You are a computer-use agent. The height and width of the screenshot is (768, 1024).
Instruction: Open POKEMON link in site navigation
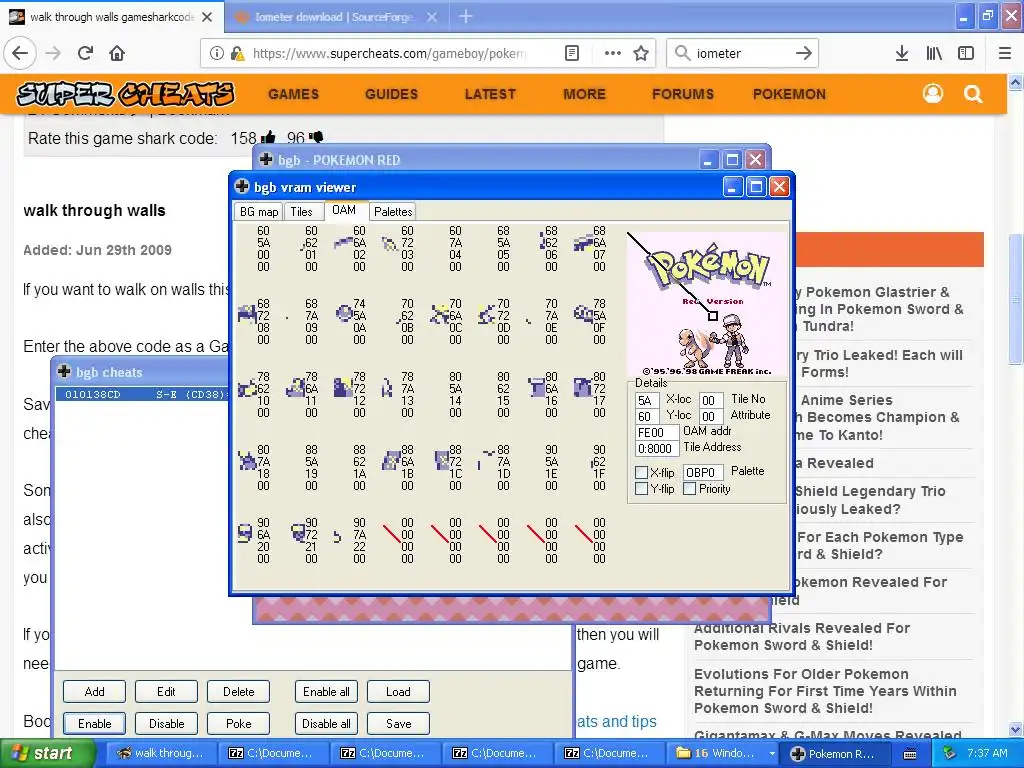789,94
